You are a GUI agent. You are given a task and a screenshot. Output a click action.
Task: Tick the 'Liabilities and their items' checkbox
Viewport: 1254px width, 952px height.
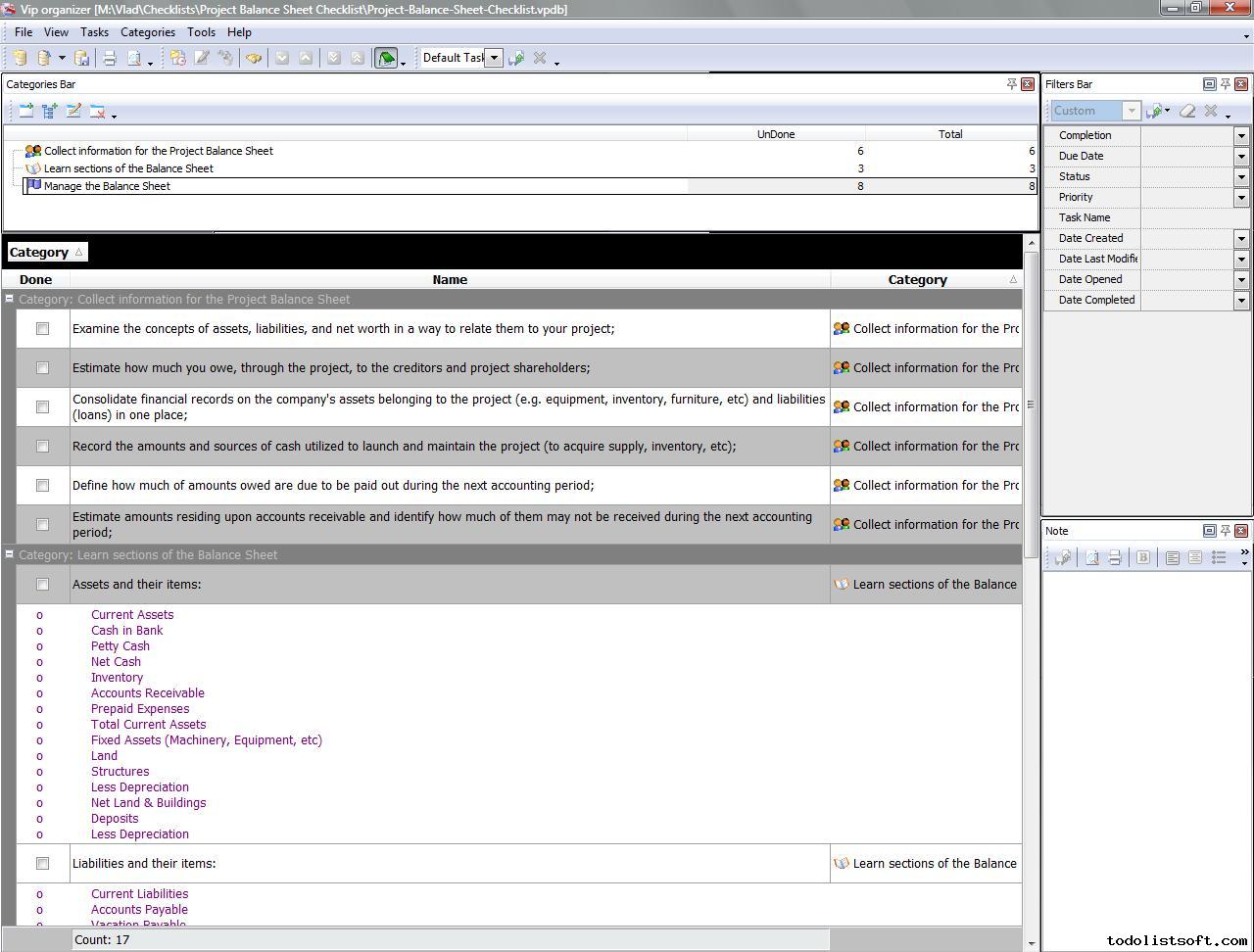tap(42, 864)
